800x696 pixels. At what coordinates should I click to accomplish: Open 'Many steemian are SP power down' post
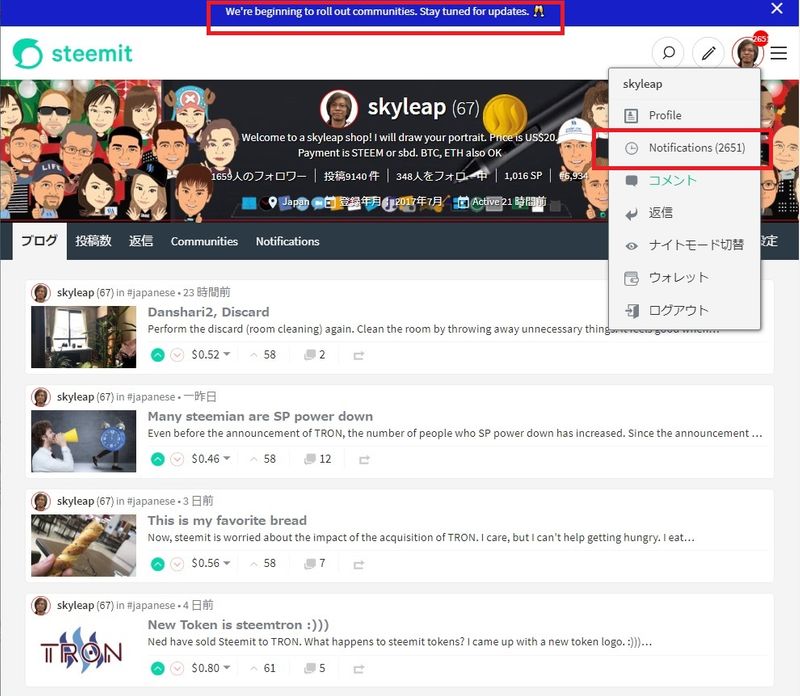260,416
